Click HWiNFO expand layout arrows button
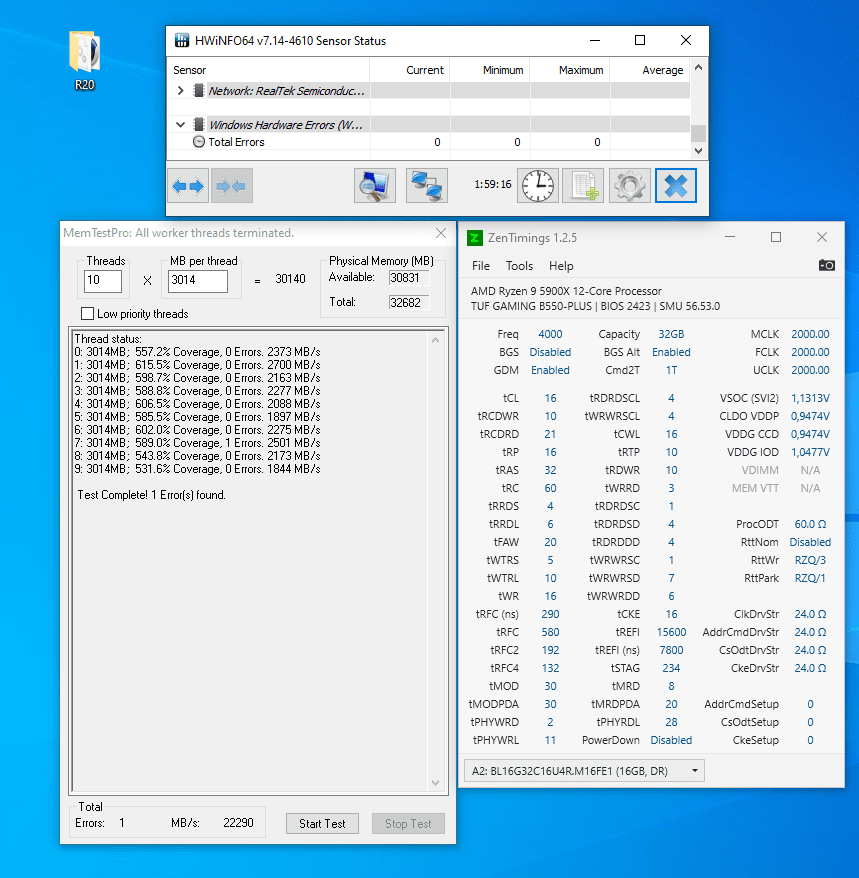 188,186
